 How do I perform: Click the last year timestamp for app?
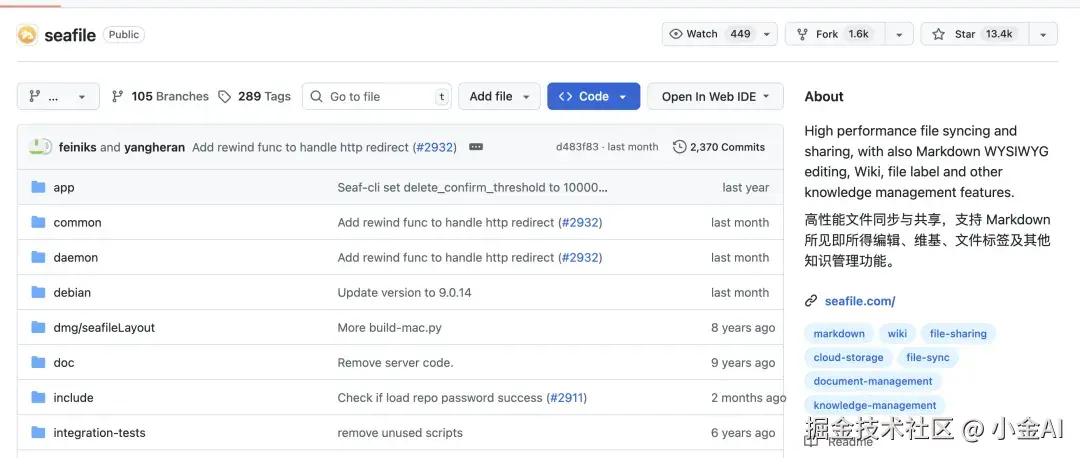coord(746,187)
